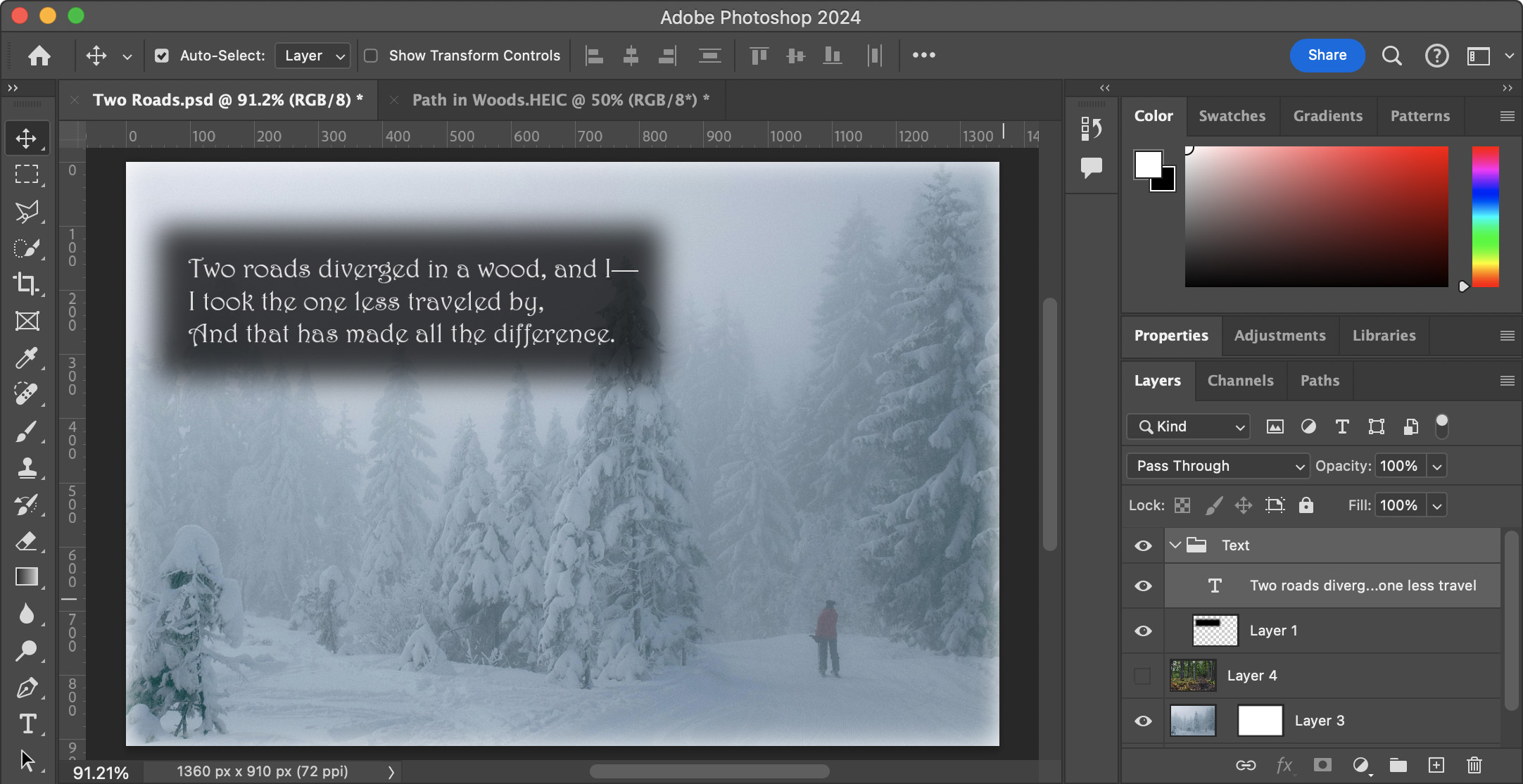Show hidden Layer 4

[1142, 676]
